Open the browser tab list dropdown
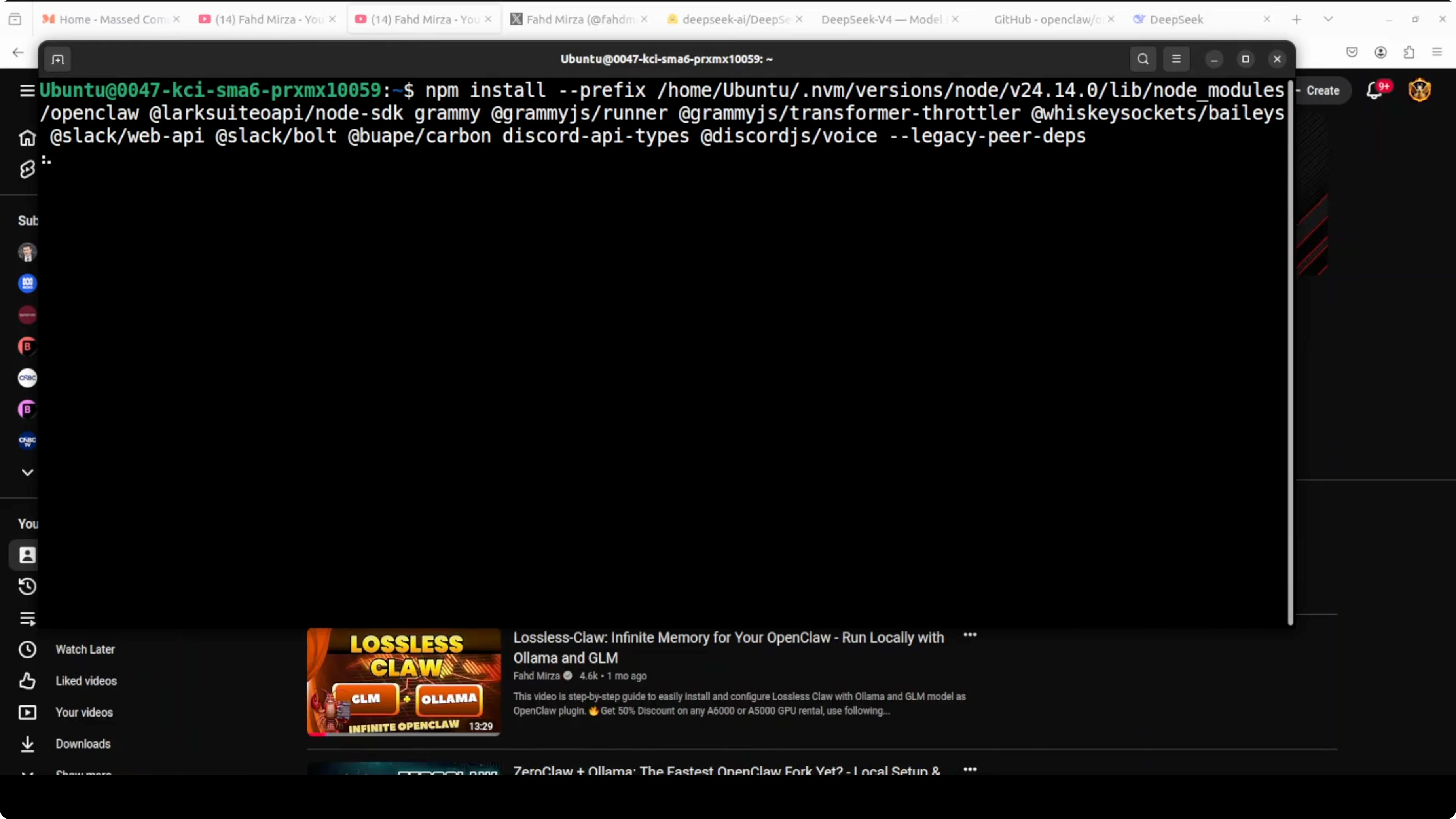Screen dimensions: 1456x819 click(1328, 19)
